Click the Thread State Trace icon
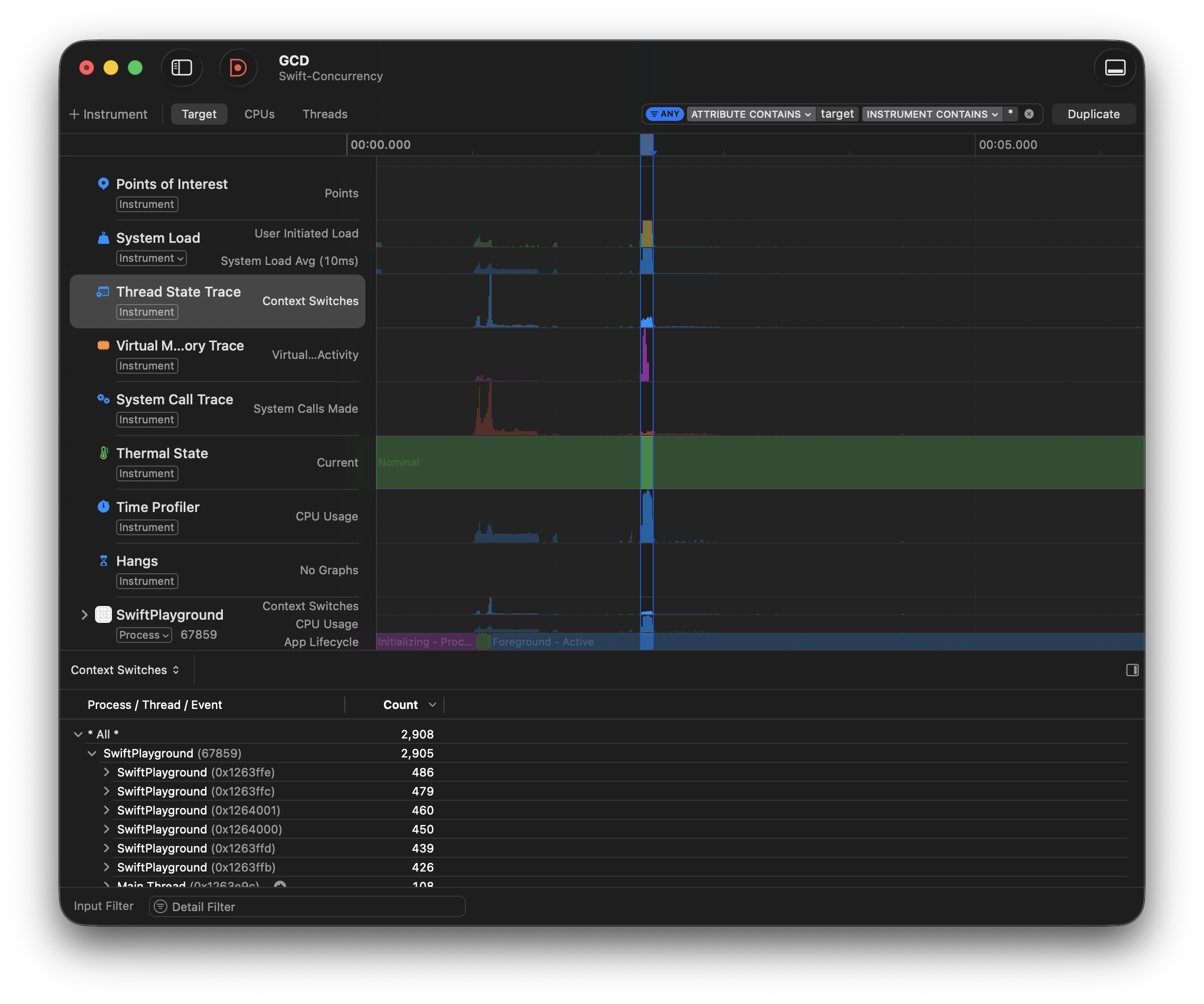Viewport: 1204px width, 1004px height. (x=103, y=292)
